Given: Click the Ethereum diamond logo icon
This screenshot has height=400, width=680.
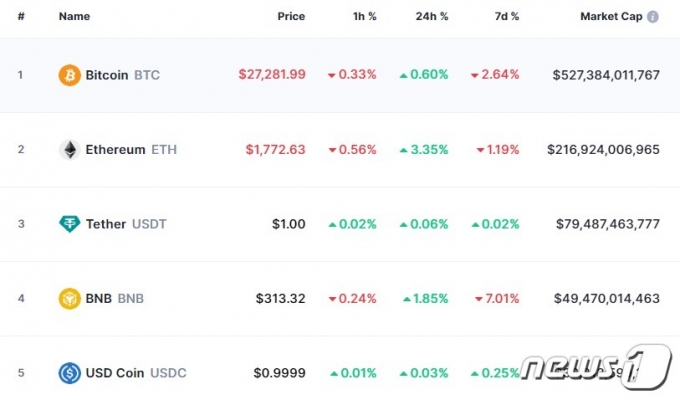Looking at the screenshot, I should [x=69, y=150].
